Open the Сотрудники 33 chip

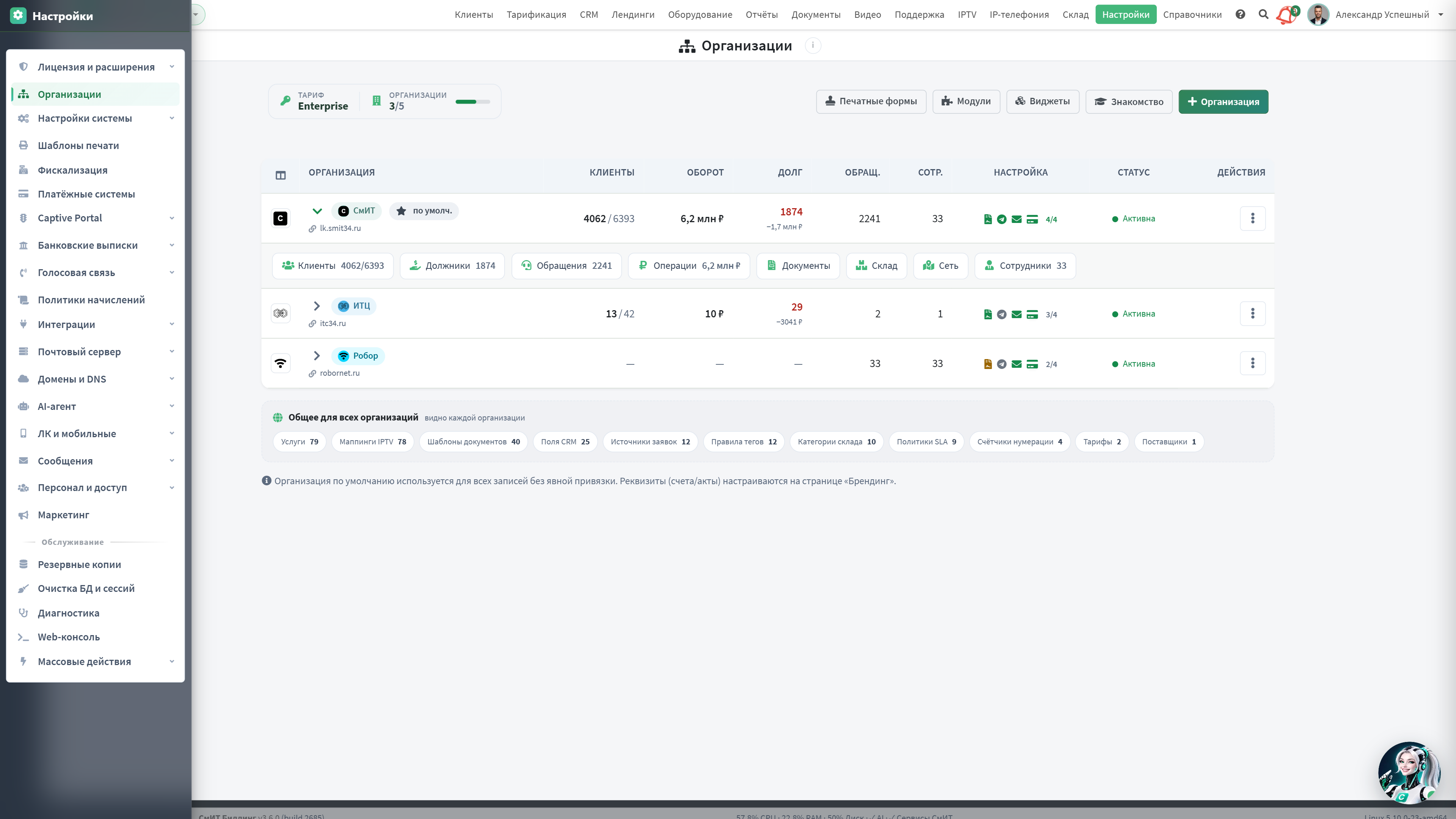[1025, 266]
